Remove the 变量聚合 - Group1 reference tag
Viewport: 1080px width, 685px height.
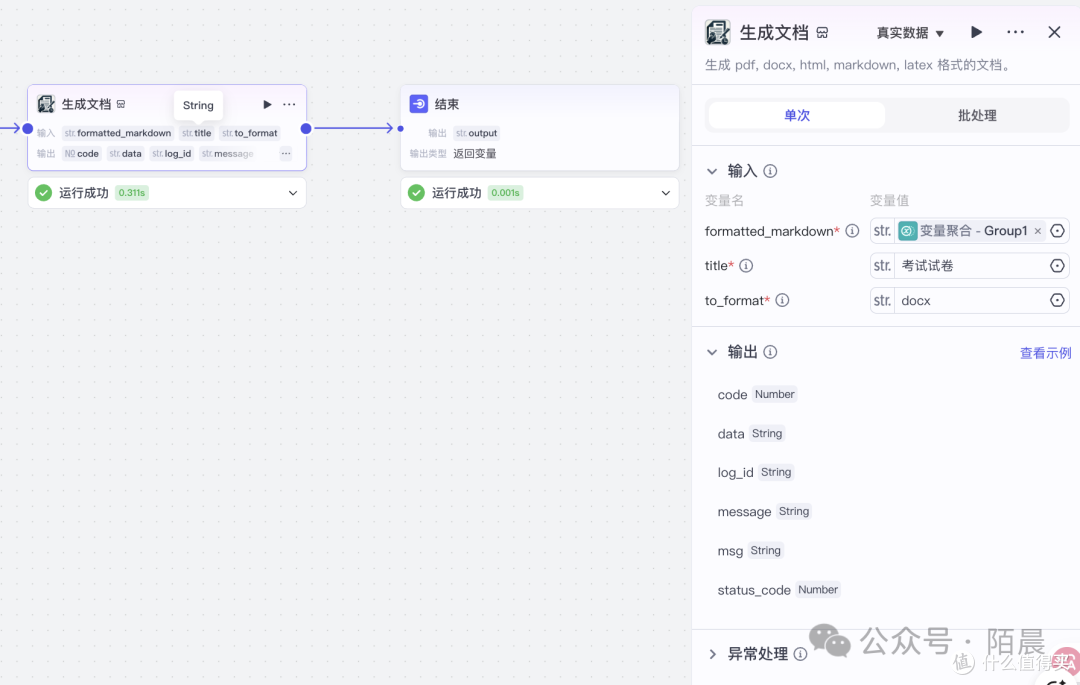tap(1037, 231)
